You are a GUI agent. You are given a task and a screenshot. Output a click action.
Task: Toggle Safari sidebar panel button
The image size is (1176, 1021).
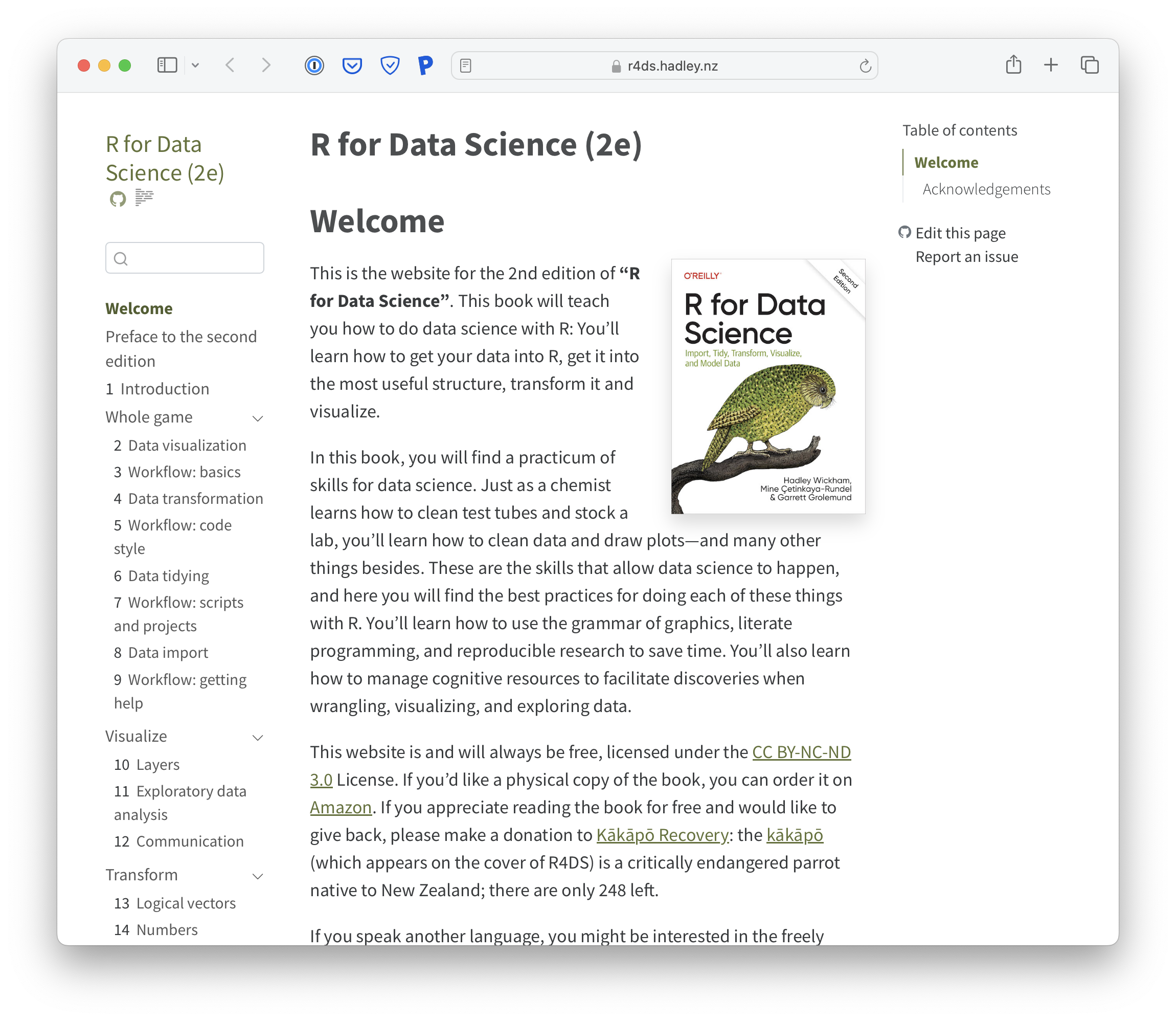pos(167,65)
